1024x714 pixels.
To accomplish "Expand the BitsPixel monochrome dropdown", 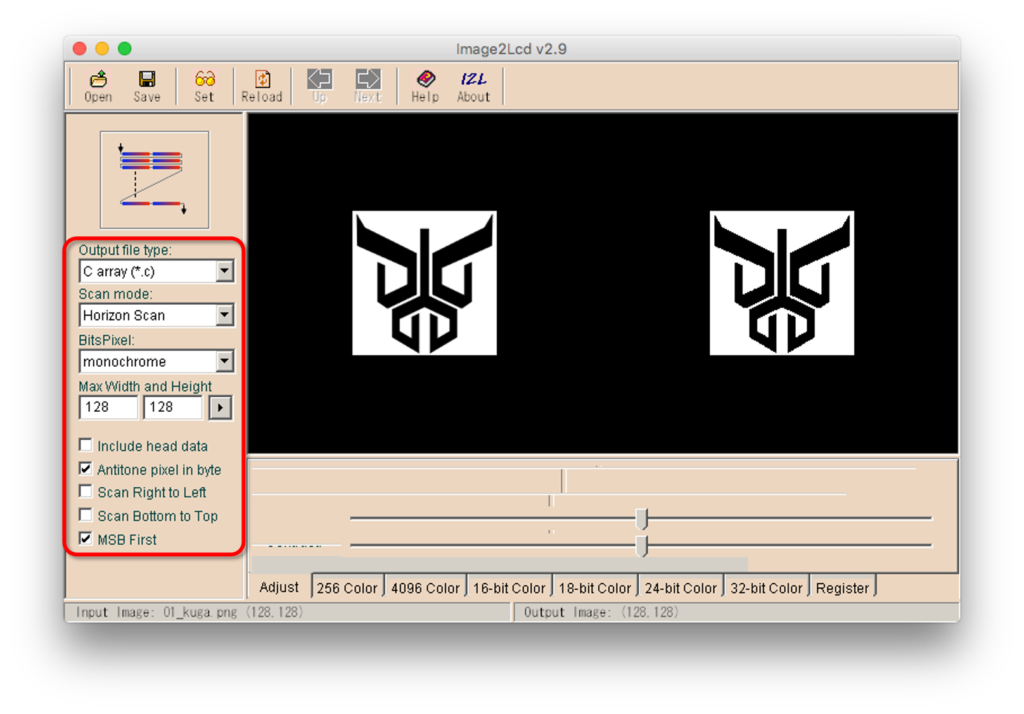I will pos(224,361).
